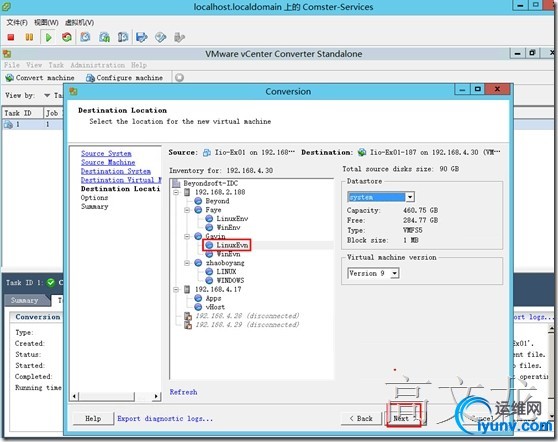Click the Task ID column header
The height and width of the screenshot is (442, 558).
[23, 113]
